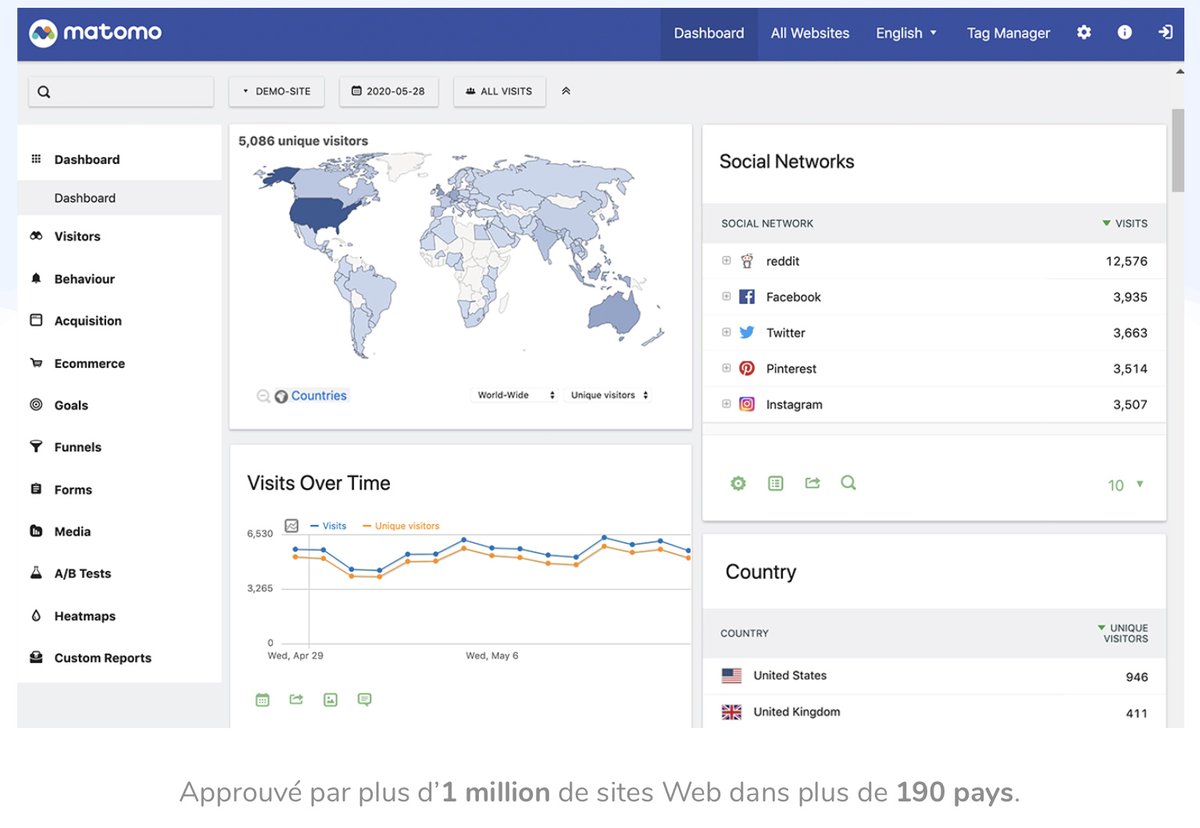
Task: Click the reddit icon in Social Networks
Action: (x=747, y=261)
